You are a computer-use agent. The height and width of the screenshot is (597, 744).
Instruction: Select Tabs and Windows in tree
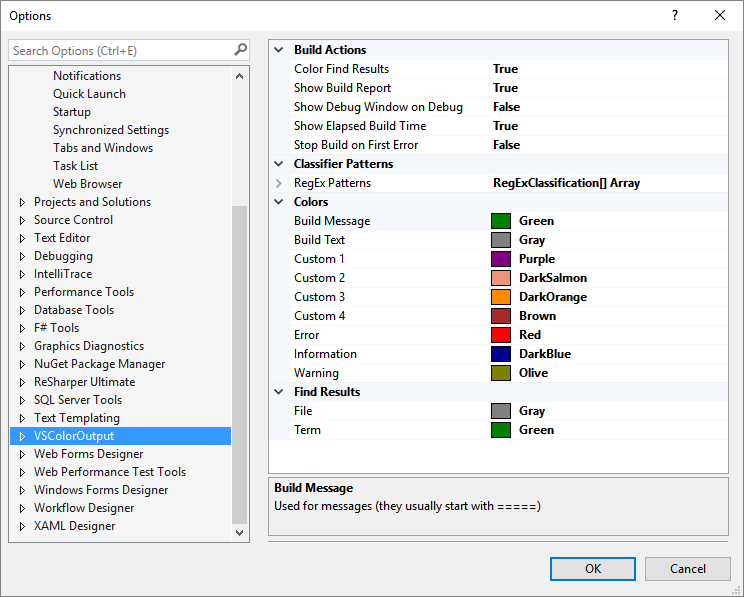(103, 148)
